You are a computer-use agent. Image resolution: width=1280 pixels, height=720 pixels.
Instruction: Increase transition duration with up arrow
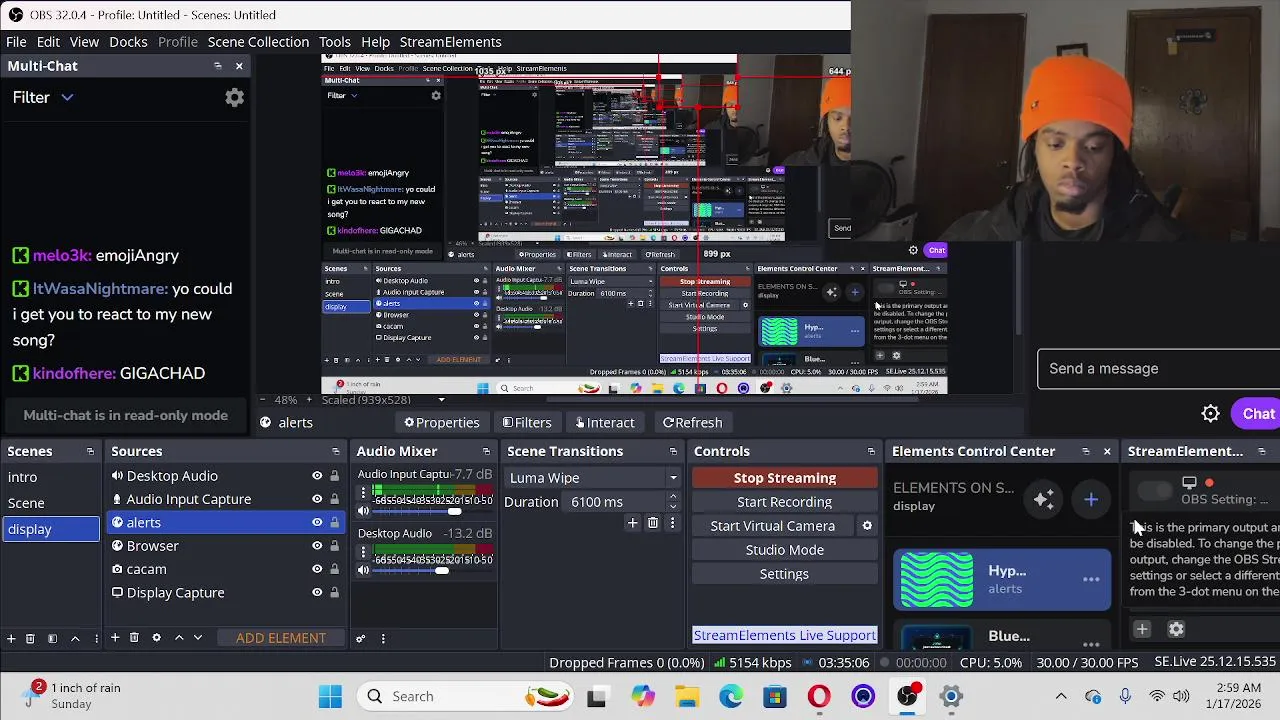tap(672, 497)
